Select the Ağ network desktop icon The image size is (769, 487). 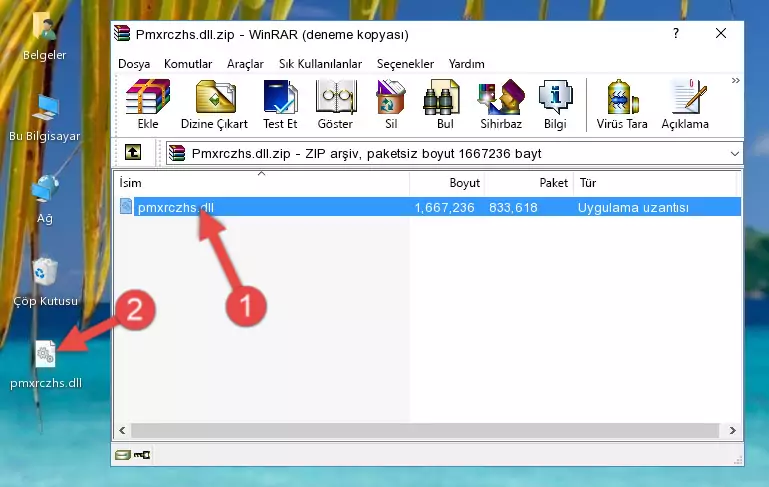45,199
